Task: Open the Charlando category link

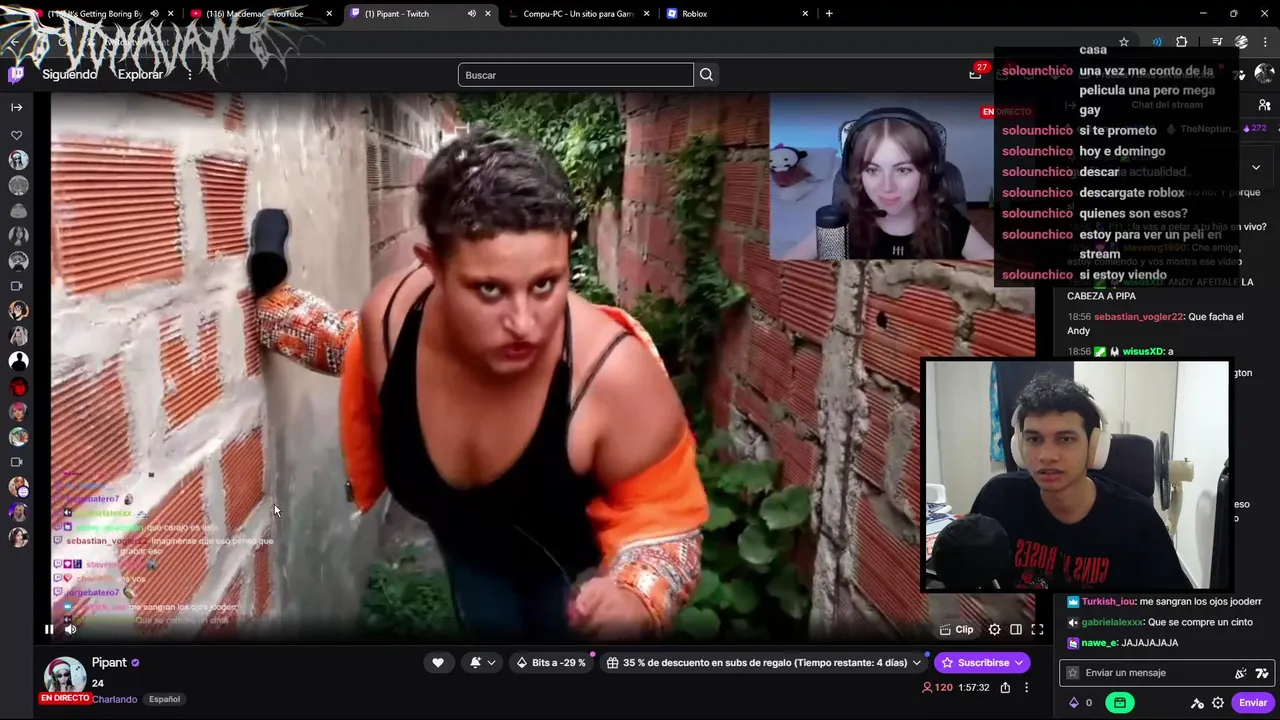Action: tap(114, 699)
